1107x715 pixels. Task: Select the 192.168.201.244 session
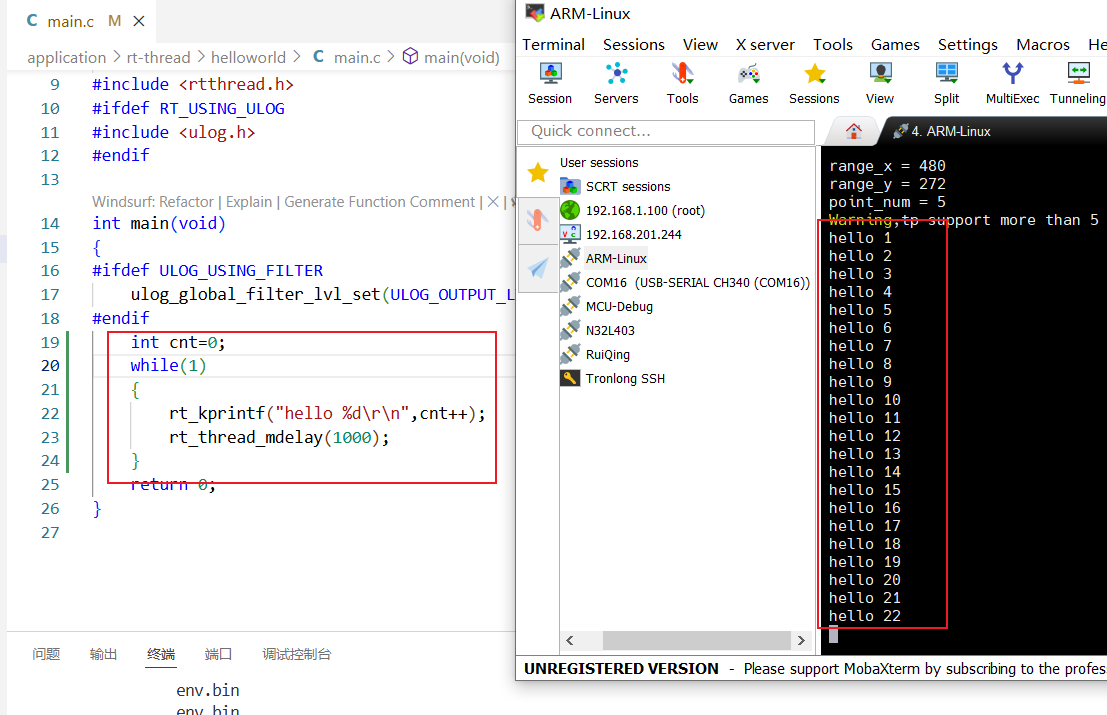tap(621, 234)
